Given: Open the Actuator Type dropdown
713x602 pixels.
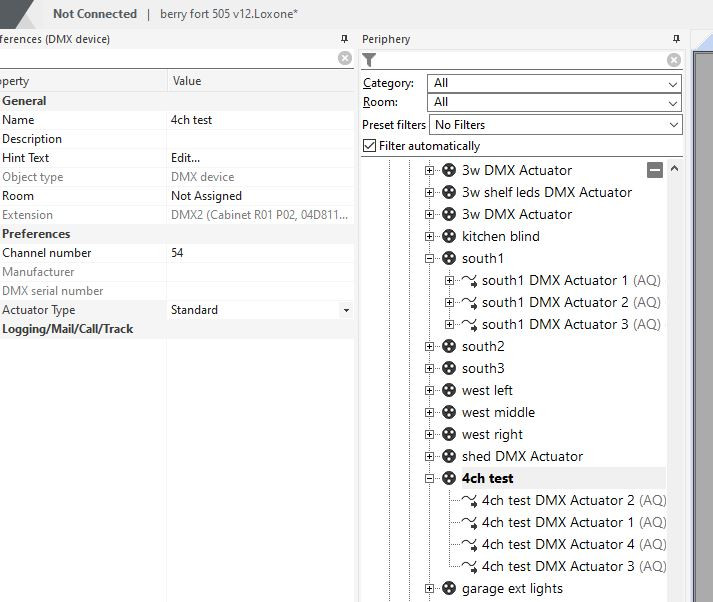Looking at the screenshot, I should tap(346, 310).
